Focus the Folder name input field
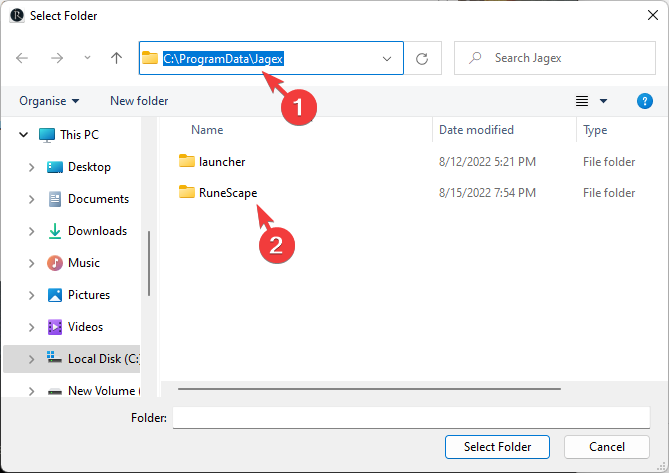This screenshot has height=473, width=669. pyautogui.click(x=411, y=418)
